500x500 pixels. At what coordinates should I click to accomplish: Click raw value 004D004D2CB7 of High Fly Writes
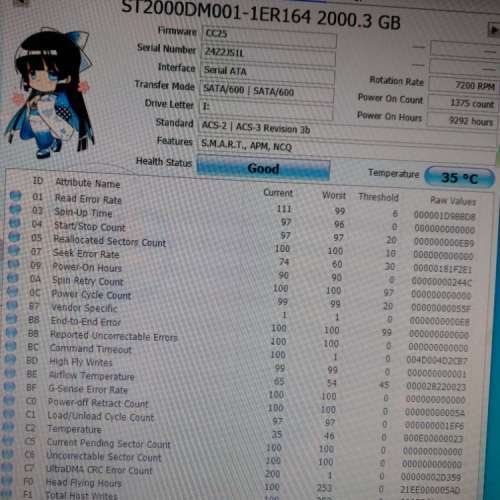437,361
